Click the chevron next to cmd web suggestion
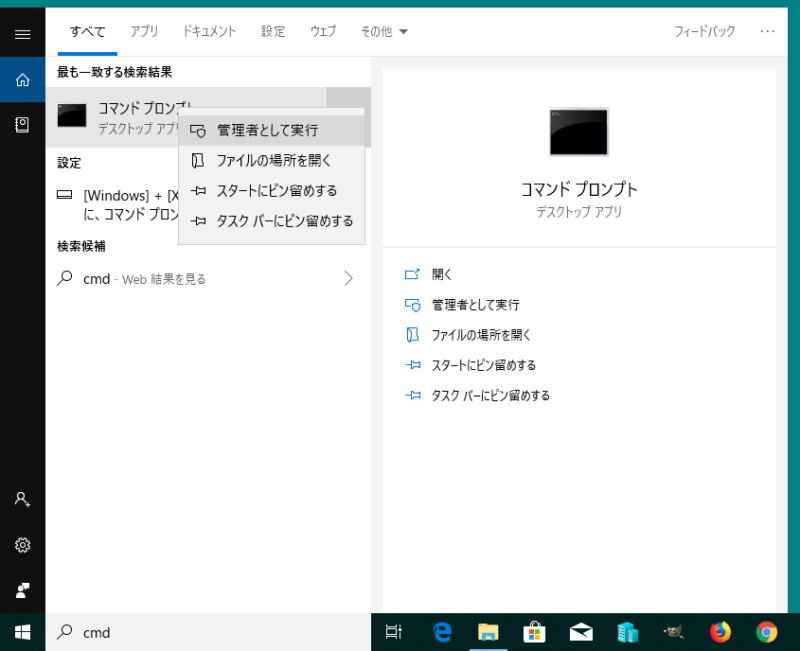The width and height of the screenshot is (800, 651). click(x=348, y=279)
